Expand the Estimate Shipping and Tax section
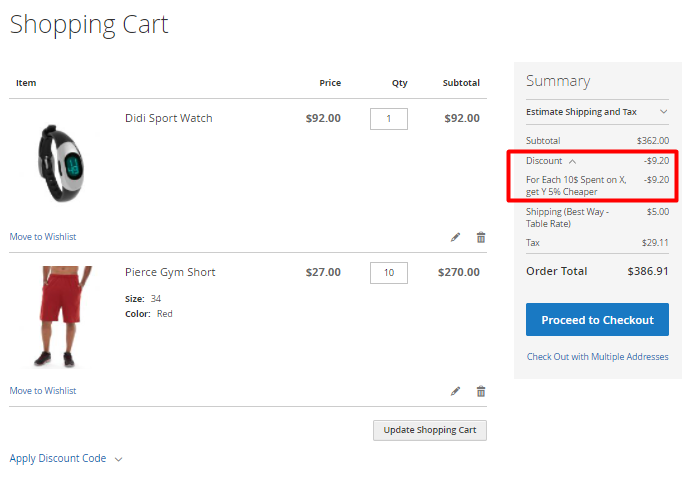The height and width of the screenshot is (495, 685). point(597,112)
